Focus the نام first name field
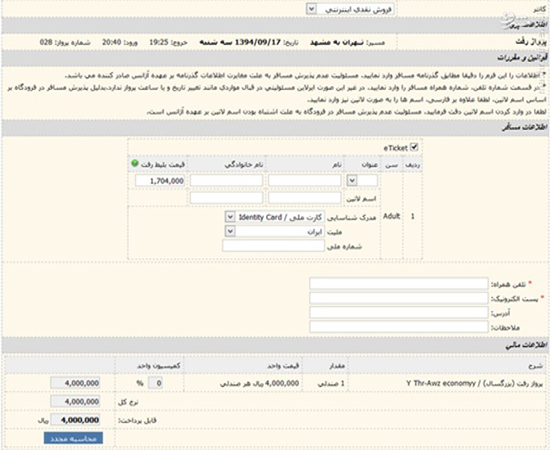Viewport: 550px width, 450px height. point(304,181)
